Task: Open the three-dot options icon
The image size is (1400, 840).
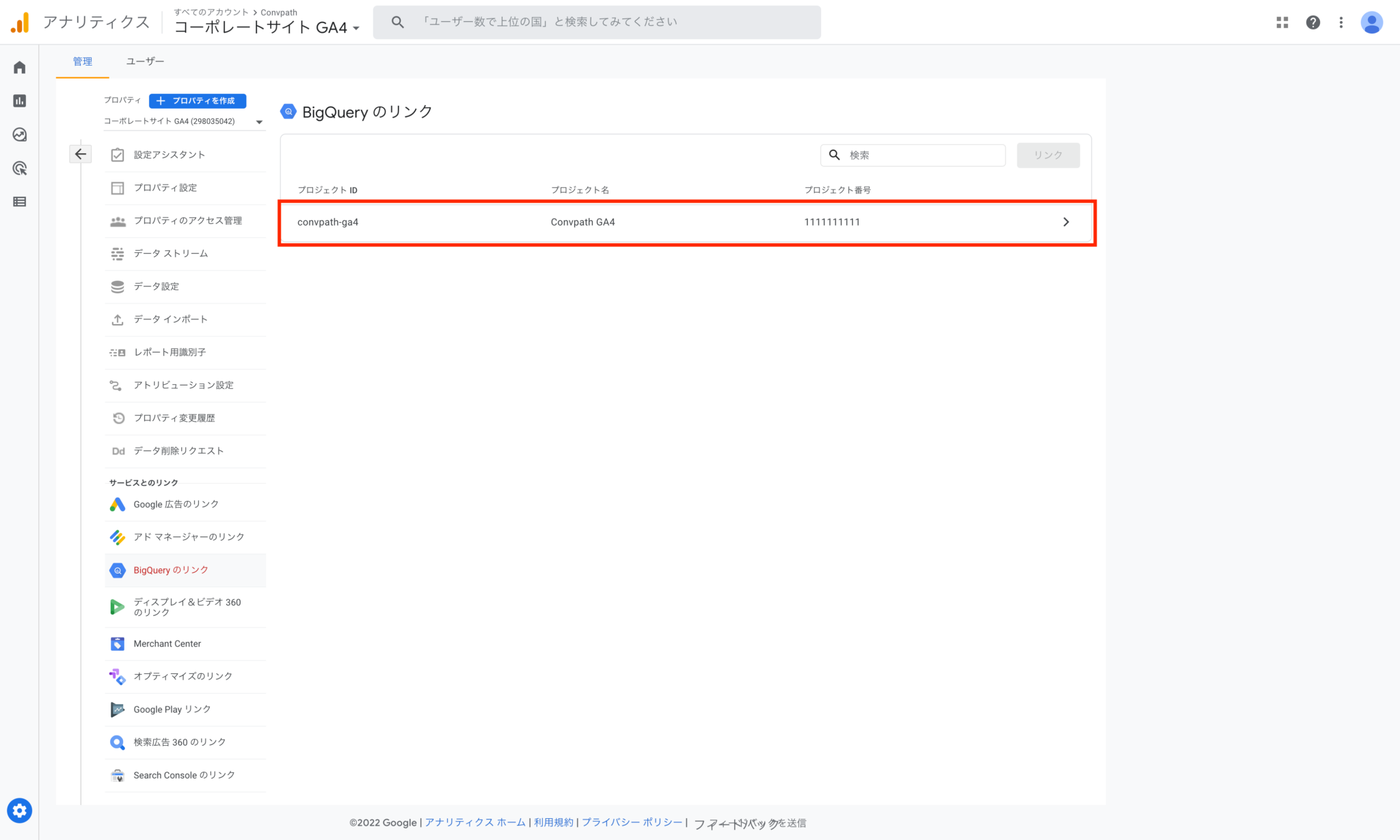Action: point(1341,22)
